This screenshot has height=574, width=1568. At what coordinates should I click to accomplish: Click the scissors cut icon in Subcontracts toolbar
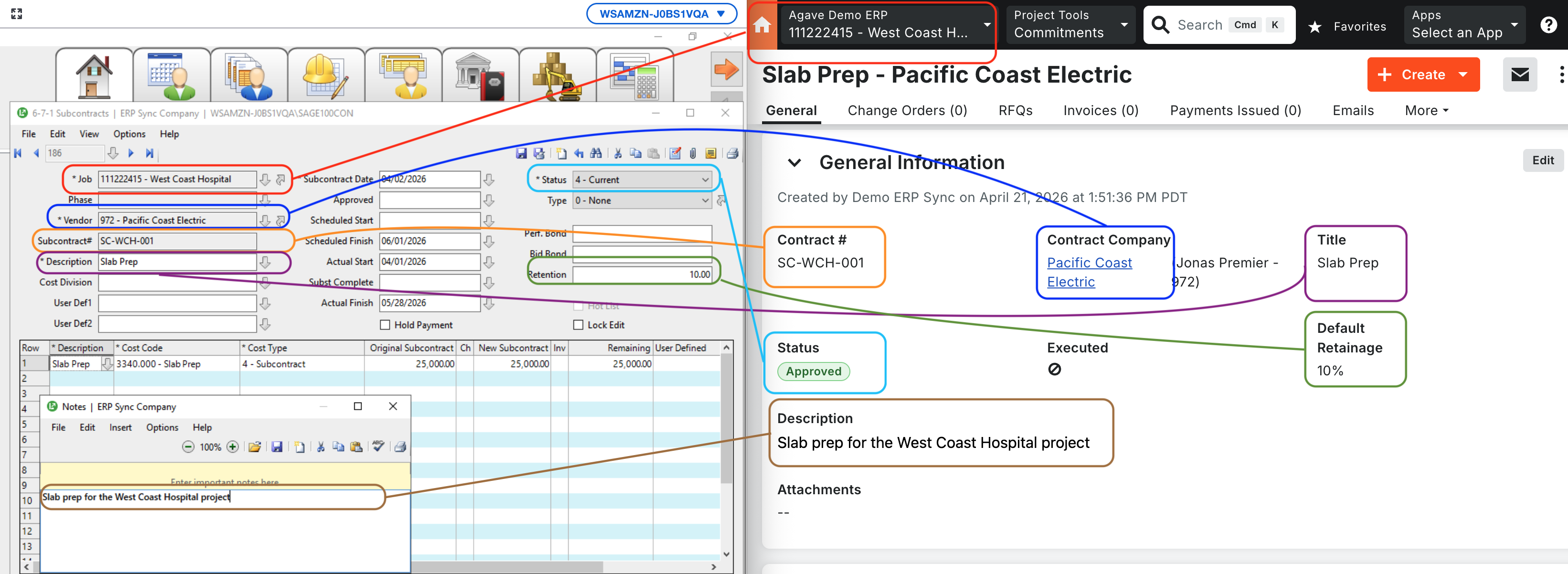618,153
